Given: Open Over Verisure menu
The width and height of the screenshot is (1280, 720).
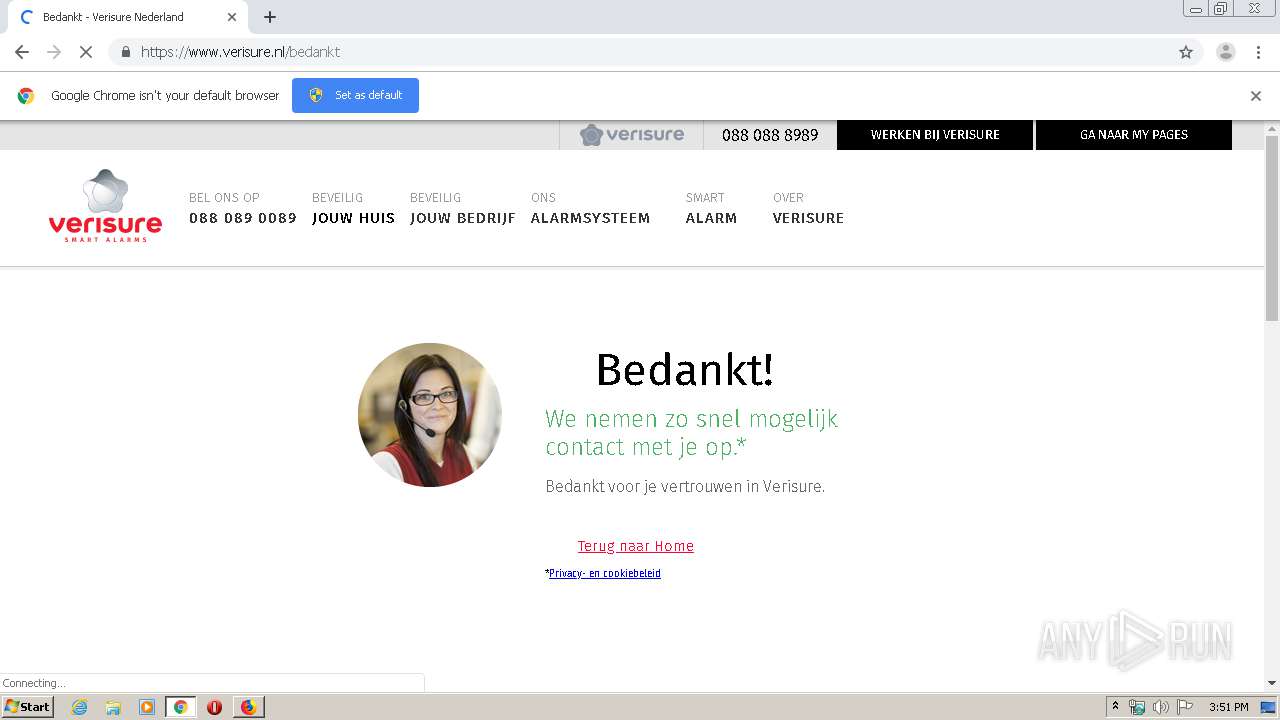Looking at the screenshot, I should [x=808, y=208].
